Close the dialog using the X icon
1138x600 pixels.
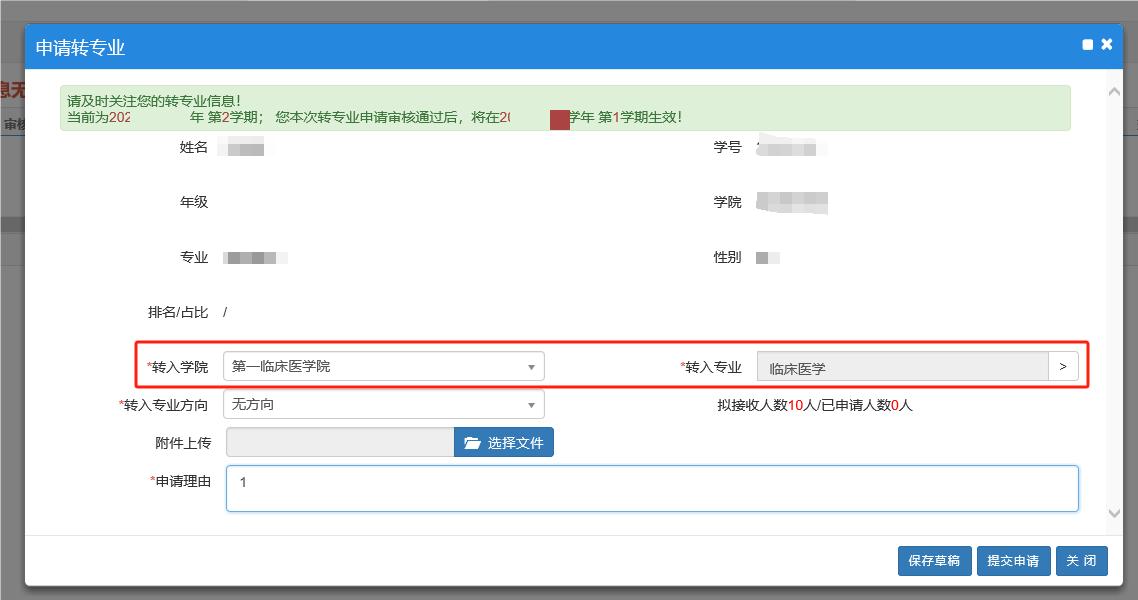1107,45
